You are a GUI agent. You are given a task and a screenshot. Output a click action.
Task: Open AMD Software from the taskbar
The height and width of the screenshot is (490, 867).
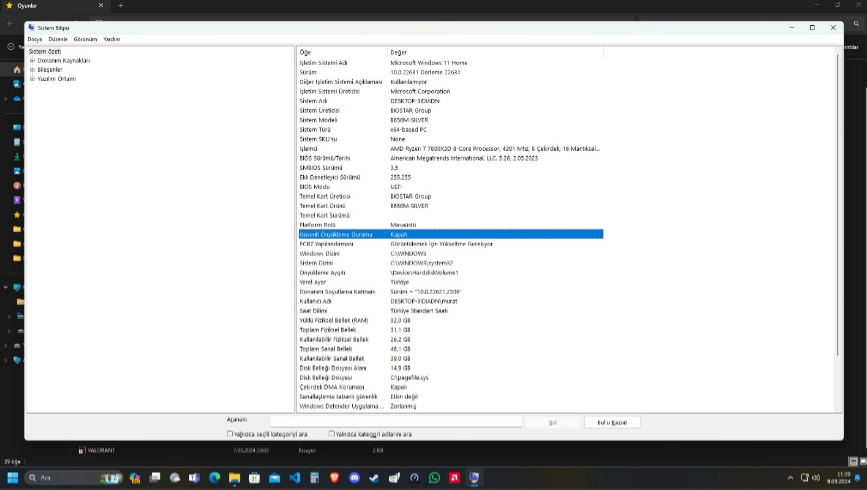click(x=454, y=477)
